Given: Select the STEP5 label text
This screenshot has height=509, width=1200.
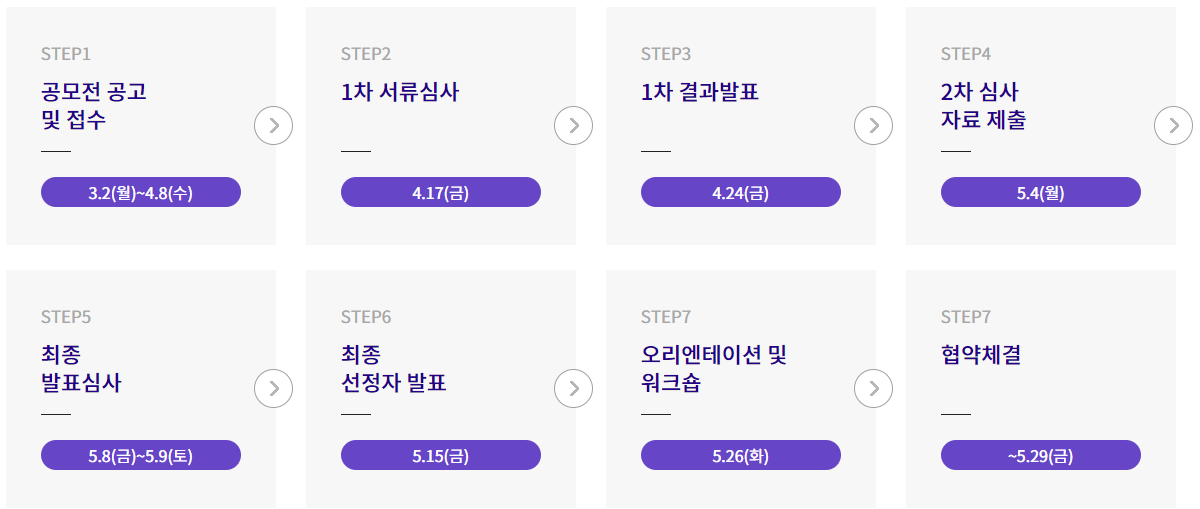Looking at the screenshot, I should click(66, 317).
